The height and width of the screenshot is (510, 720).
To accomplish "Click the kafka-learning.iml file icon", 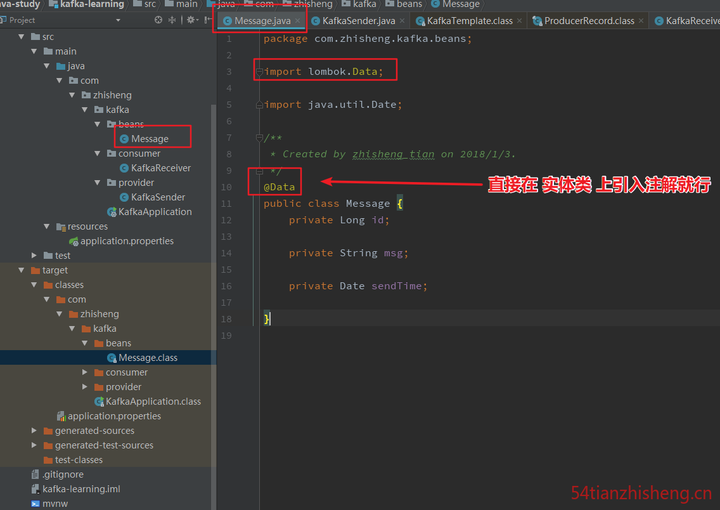I will (35, 489).
